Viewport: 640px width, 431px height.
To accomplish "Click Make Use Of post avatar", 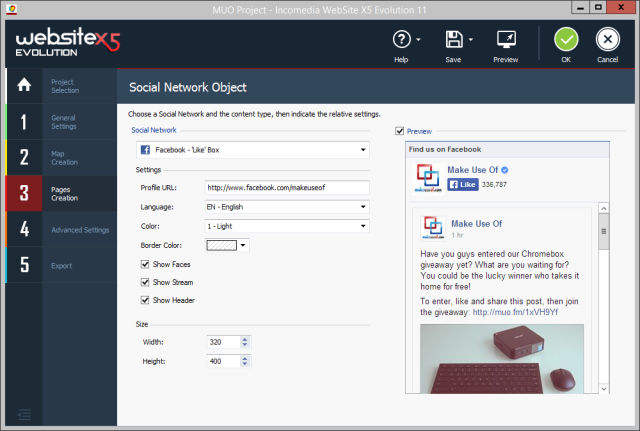I will click(433, 228).
